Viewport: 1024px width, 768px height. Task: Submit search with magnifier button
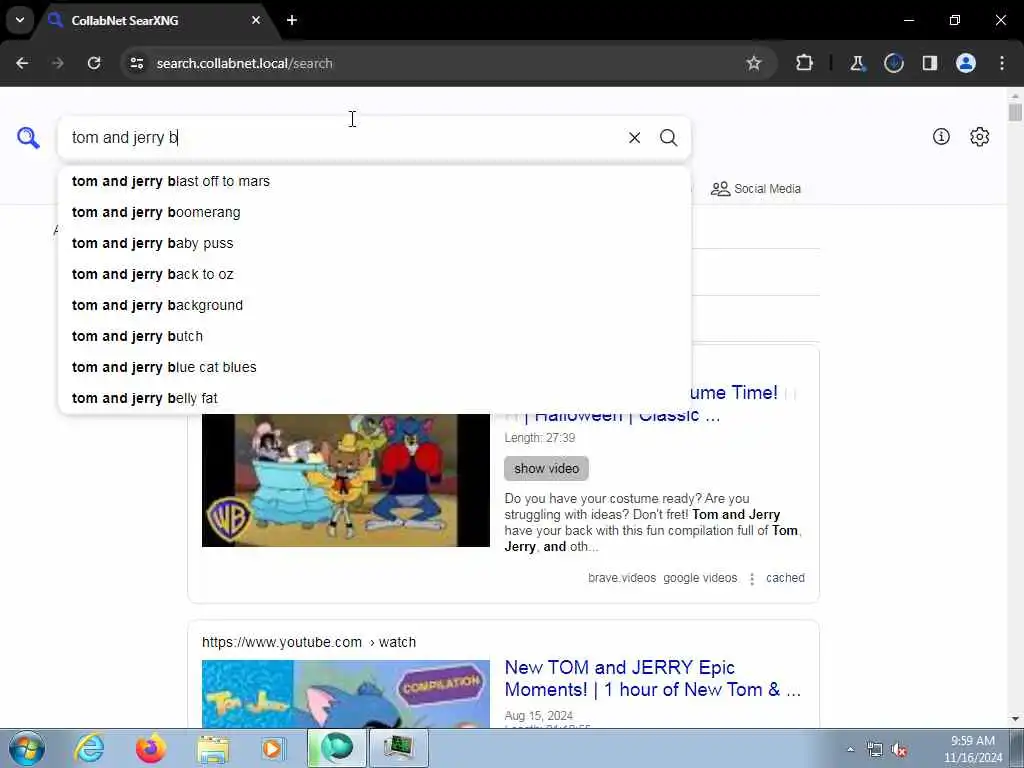[668, 138]
